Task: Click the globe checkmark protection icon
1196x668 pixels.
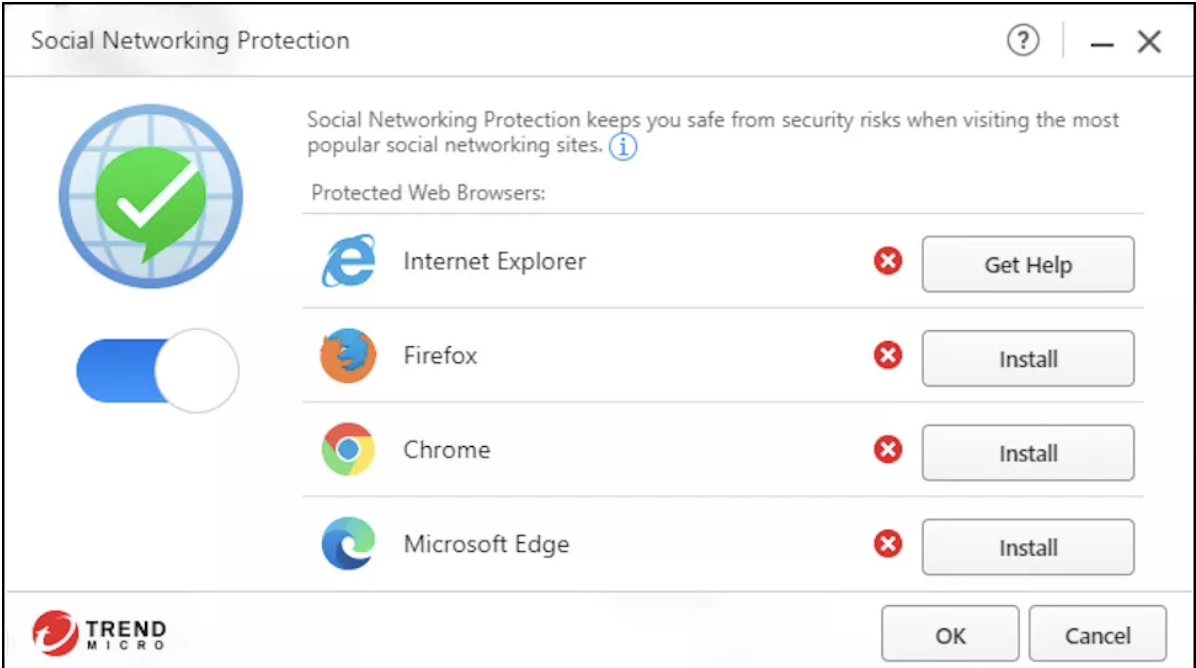Action: 151,196
